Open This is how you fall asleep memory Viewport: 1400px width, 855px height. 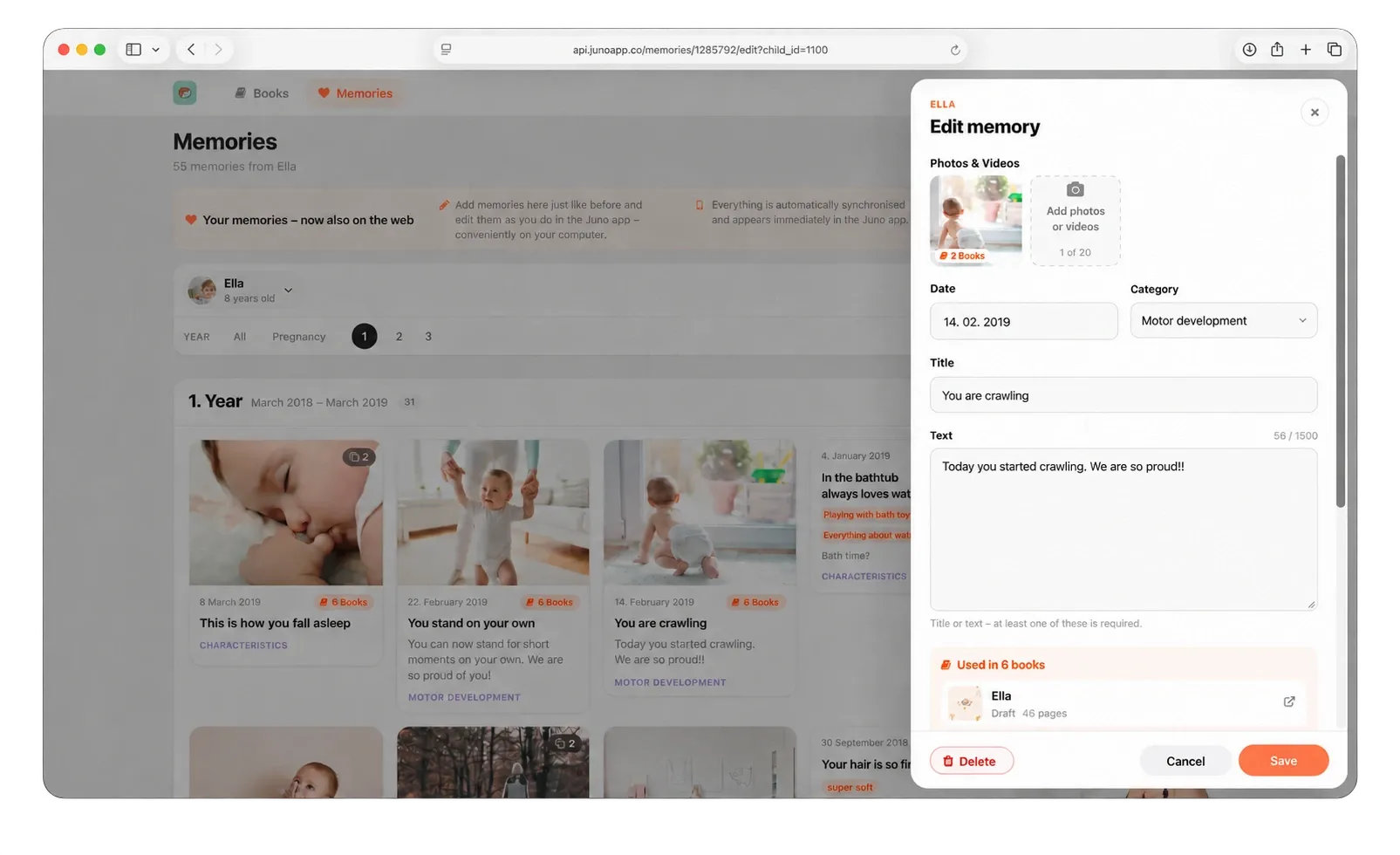[x=275, y=623]
